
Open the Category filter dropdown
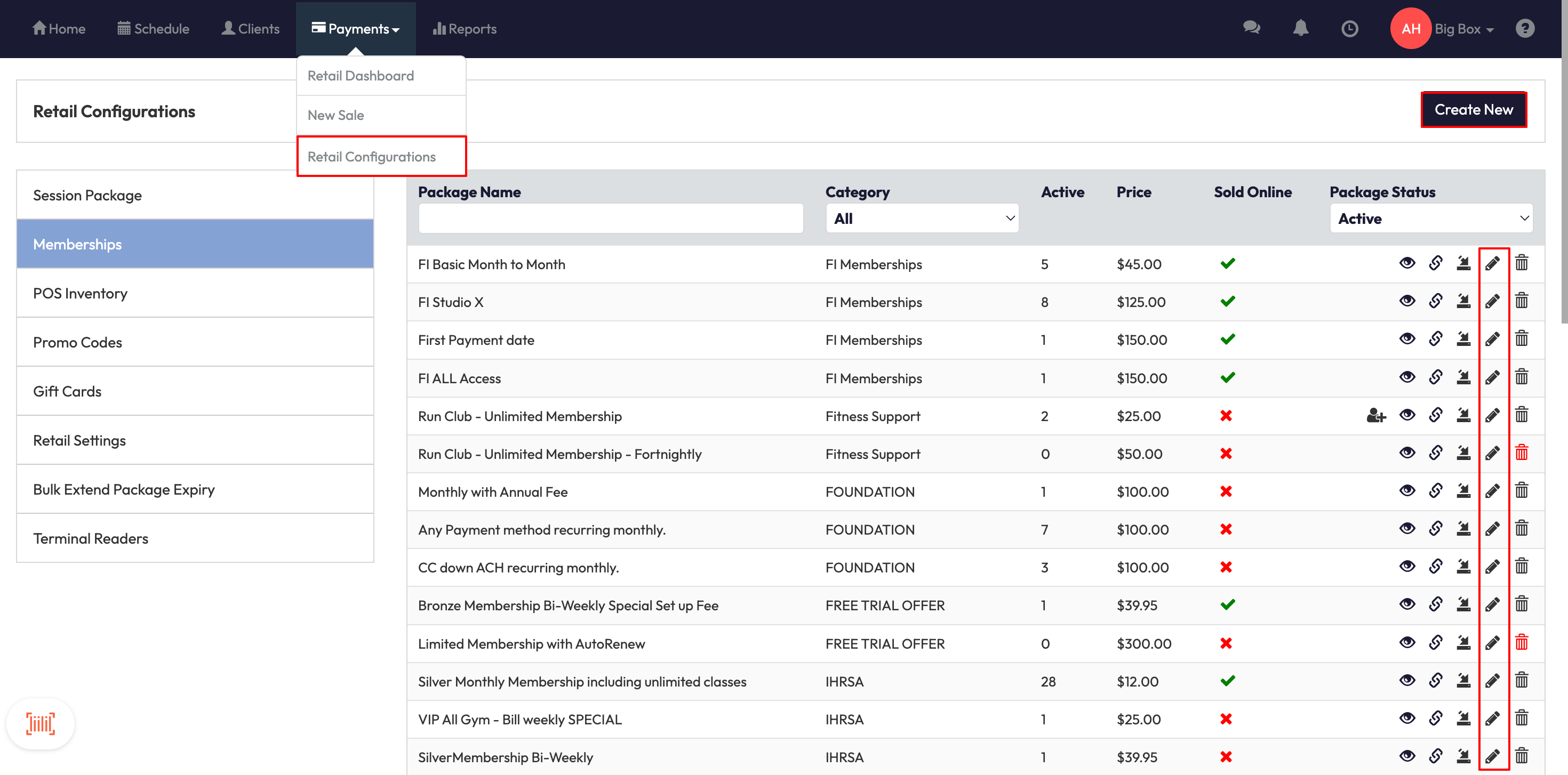[922, 219]
